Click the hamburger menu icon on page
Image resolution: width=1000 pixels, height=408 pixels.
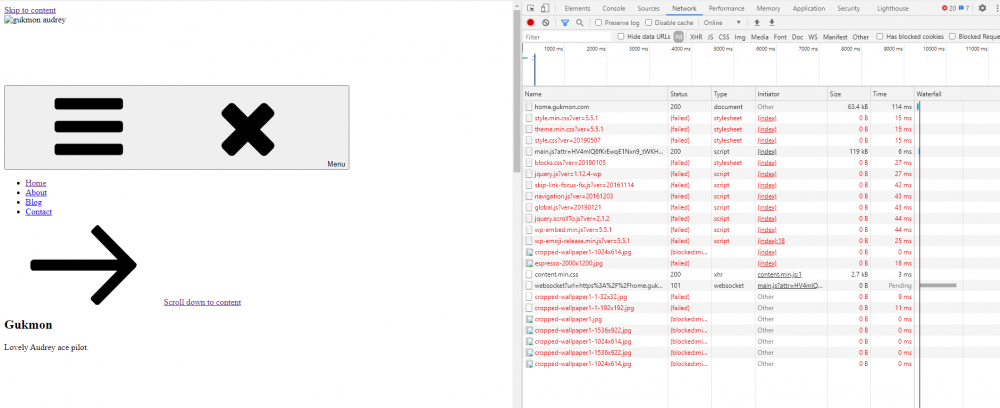coord(89,126)
